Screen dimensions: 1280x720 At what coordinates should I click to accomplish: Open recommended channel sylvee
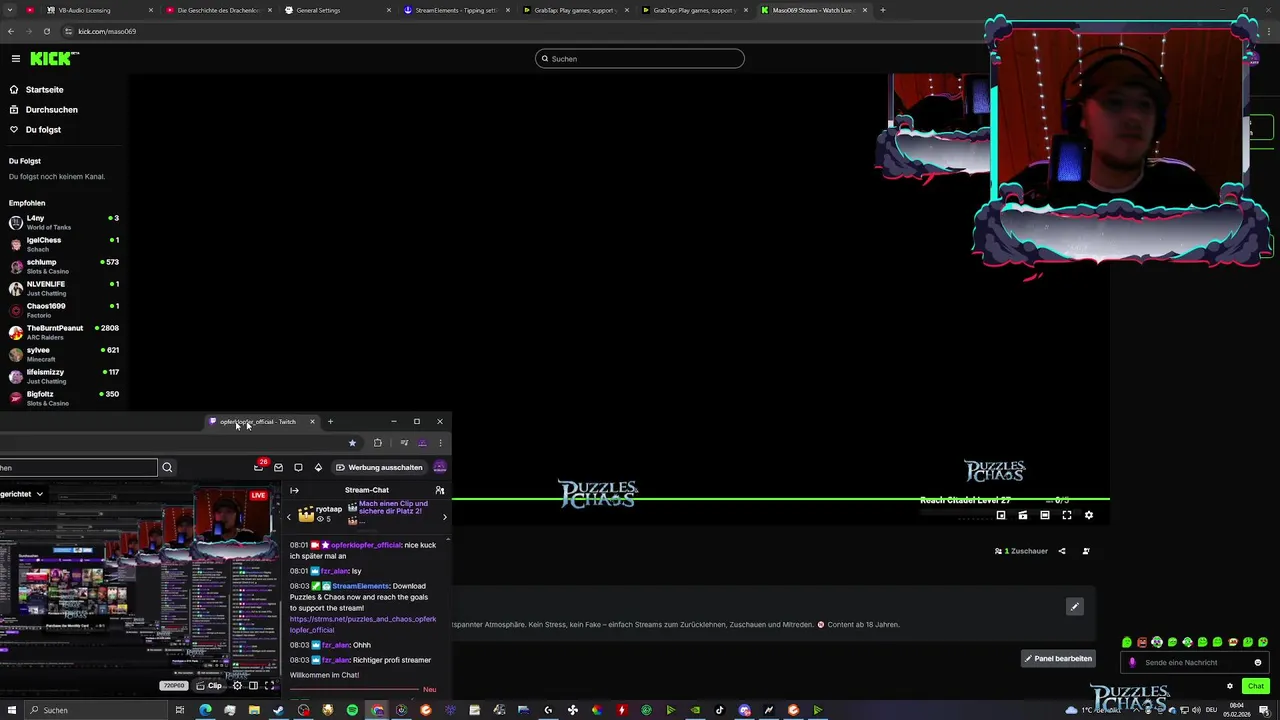pyautogui.click(x=63, y=354)
